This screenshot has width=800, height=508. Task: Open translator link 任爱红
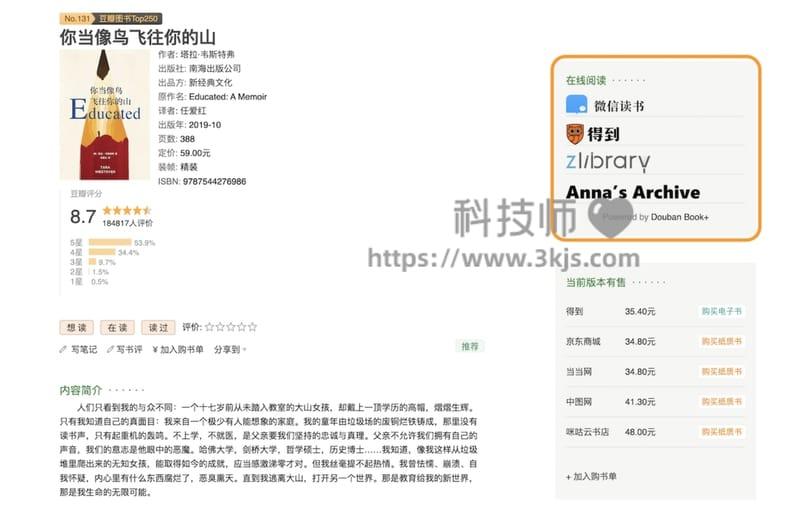click(193, 111)
